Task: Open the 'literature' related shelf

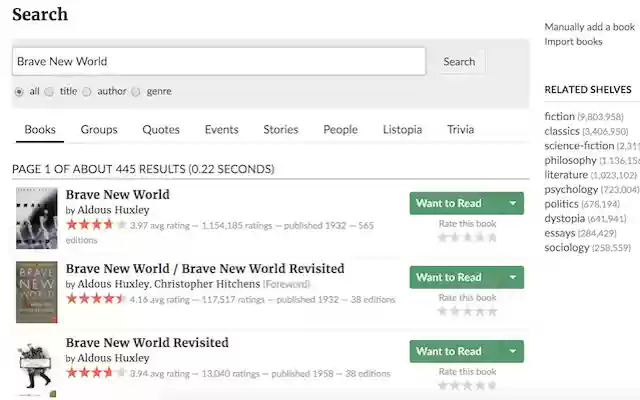Action: click(x=566, y=175)
